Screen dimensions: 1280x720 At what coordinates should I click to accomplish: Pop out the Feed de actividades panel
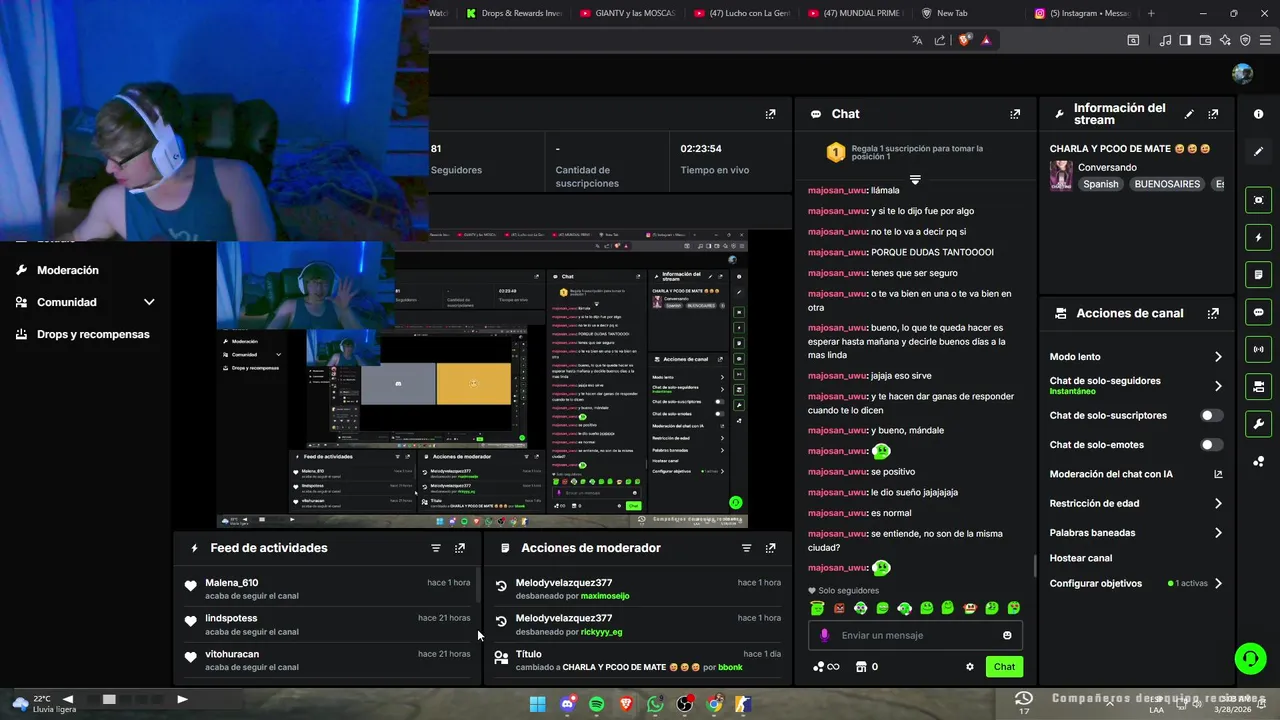click(460, 548)
